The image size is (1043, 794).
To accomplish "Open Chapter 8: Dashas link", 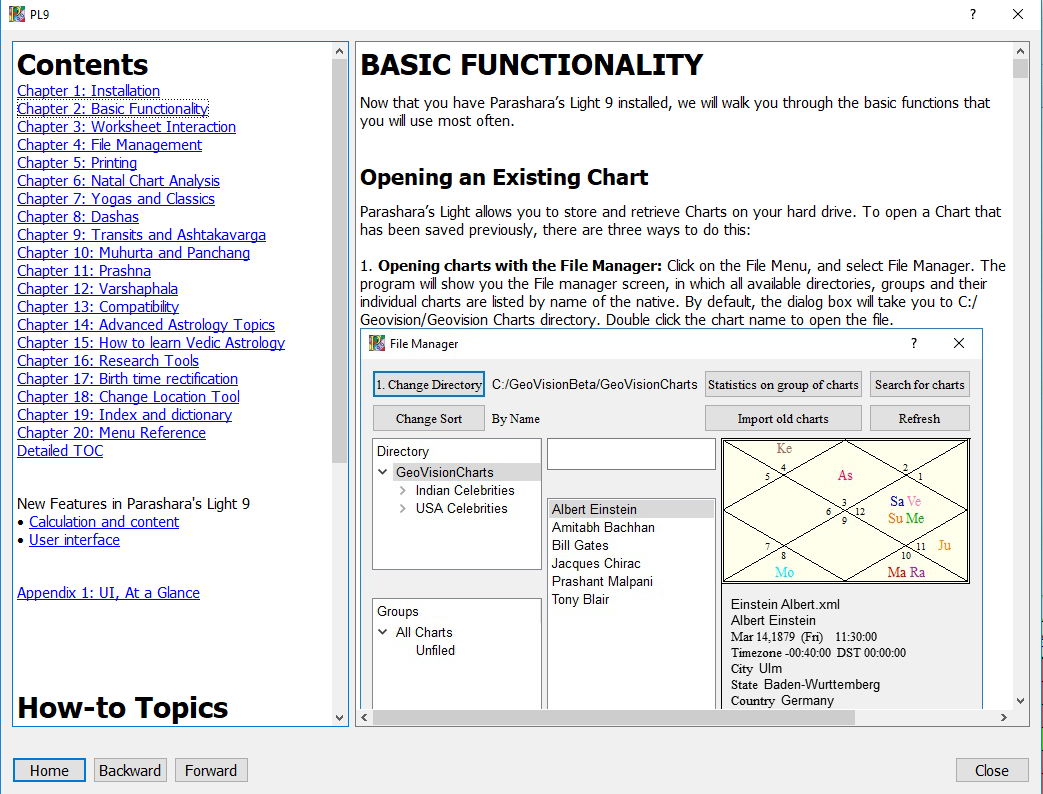I will 78,217.
